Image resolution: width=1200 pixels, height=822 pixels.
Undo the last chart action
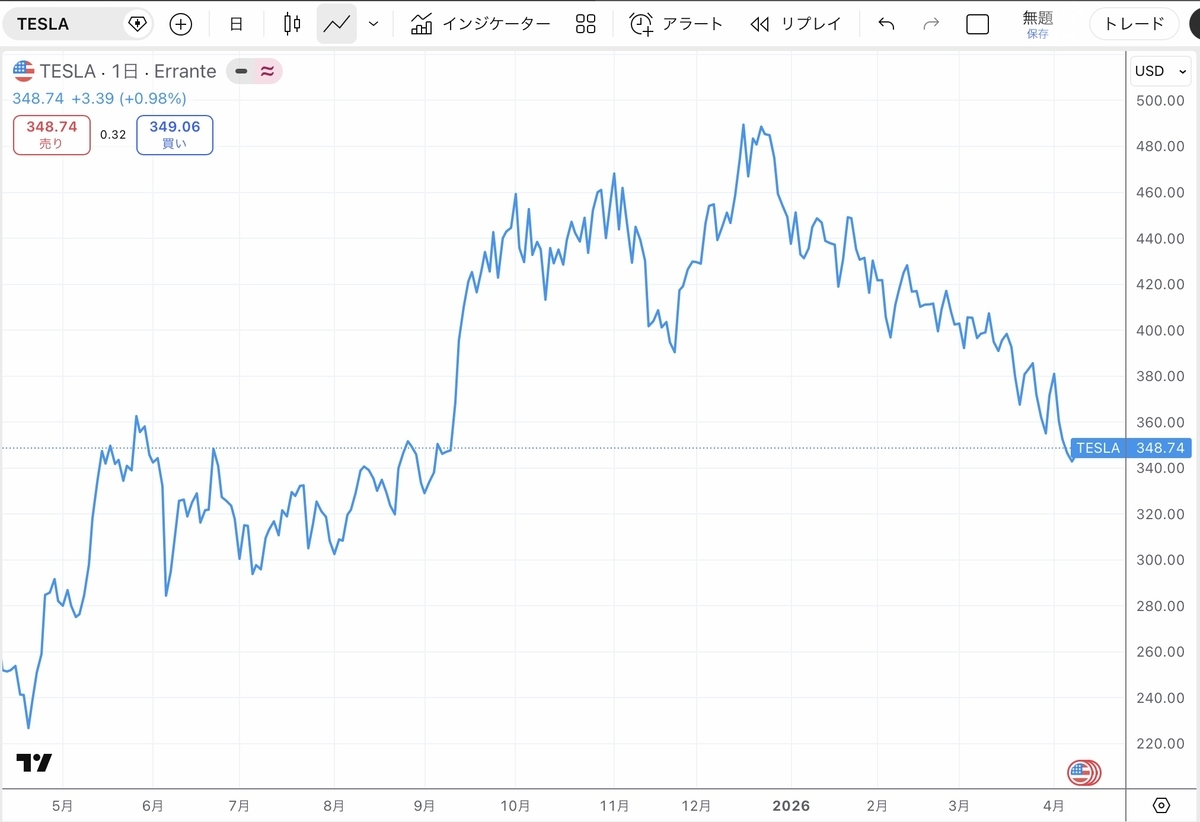click(x=886, y=24)
